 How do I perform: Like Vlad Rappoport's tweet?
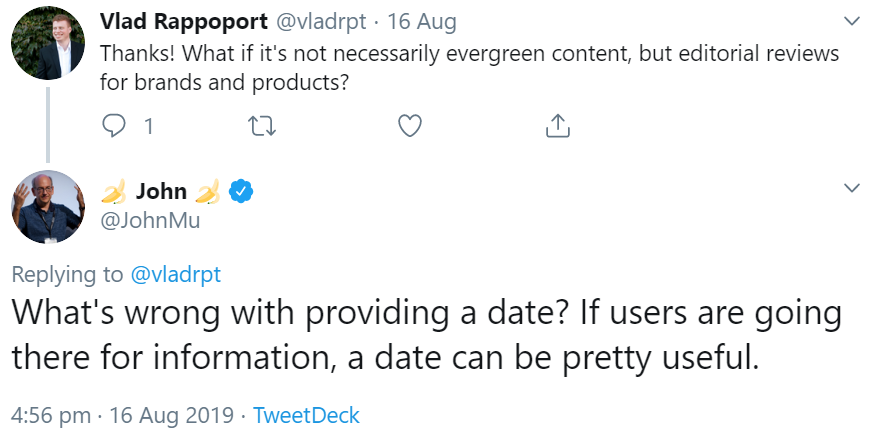(x=409, y=126)
